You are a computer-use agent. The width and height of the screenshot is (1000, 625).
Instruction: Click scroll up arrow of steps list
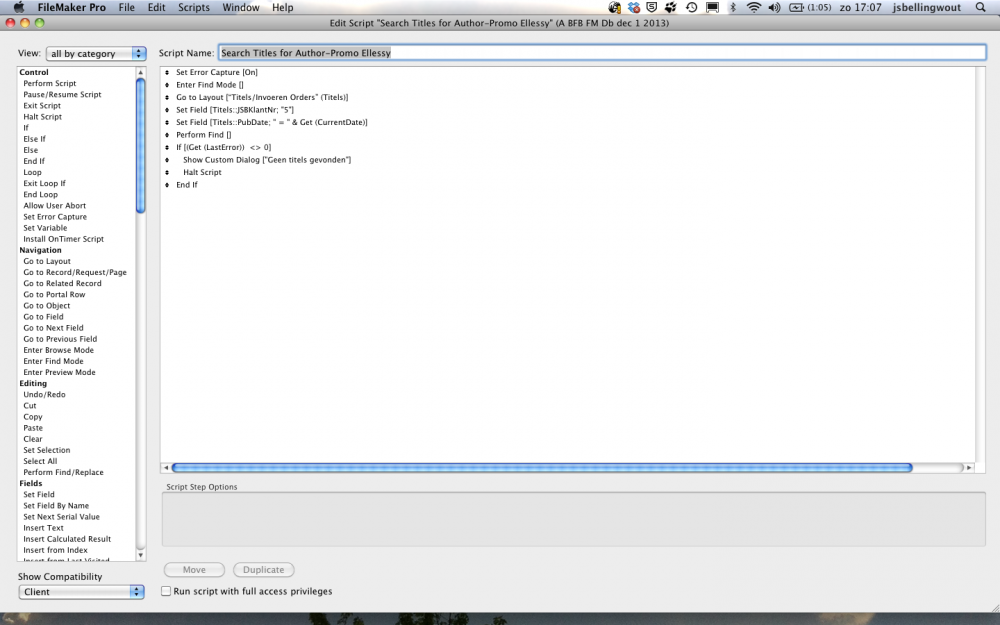click(x=140, y=73)
